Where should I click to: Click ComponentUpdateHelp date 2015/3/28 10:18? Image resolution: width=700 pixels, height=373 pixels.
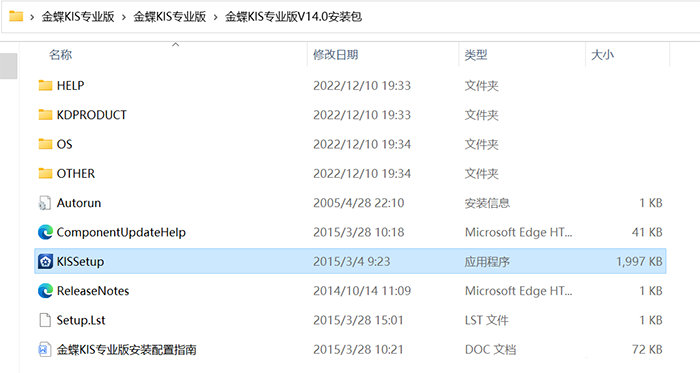[x=358, y=232]
